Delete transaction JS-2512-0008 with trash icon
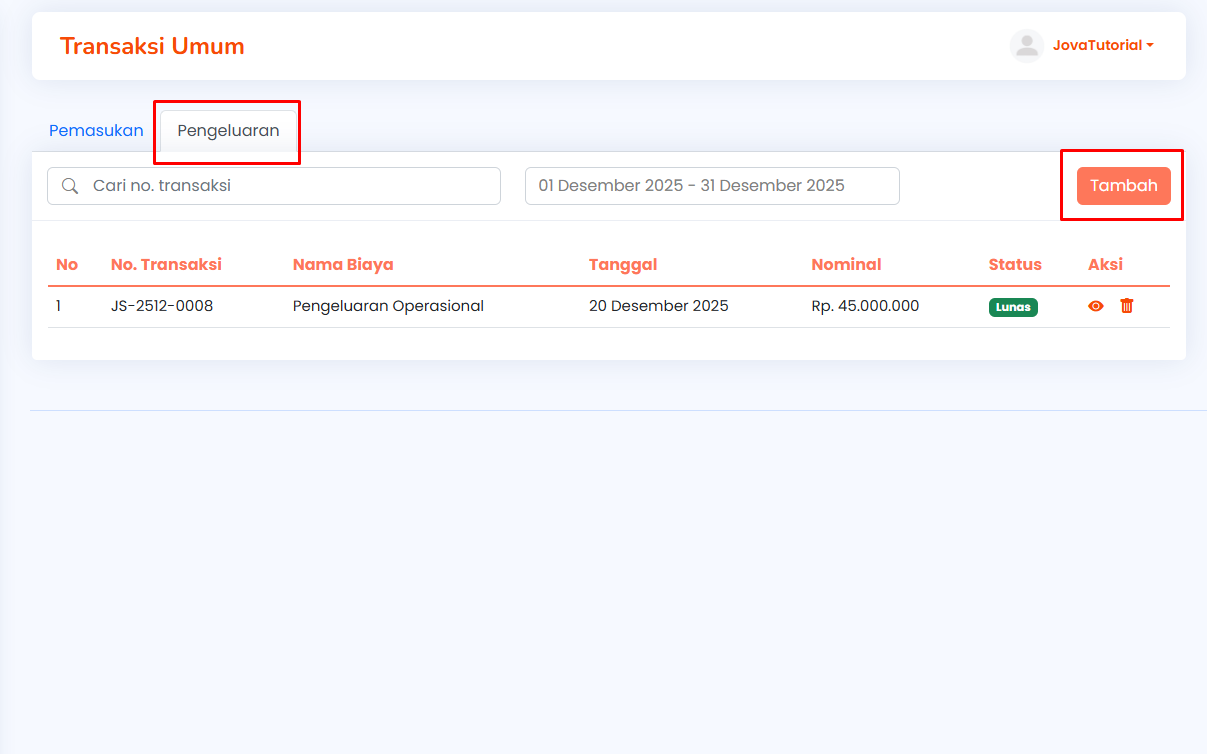The width and height of the screenshot is (1207, 754). [1127, 306]
